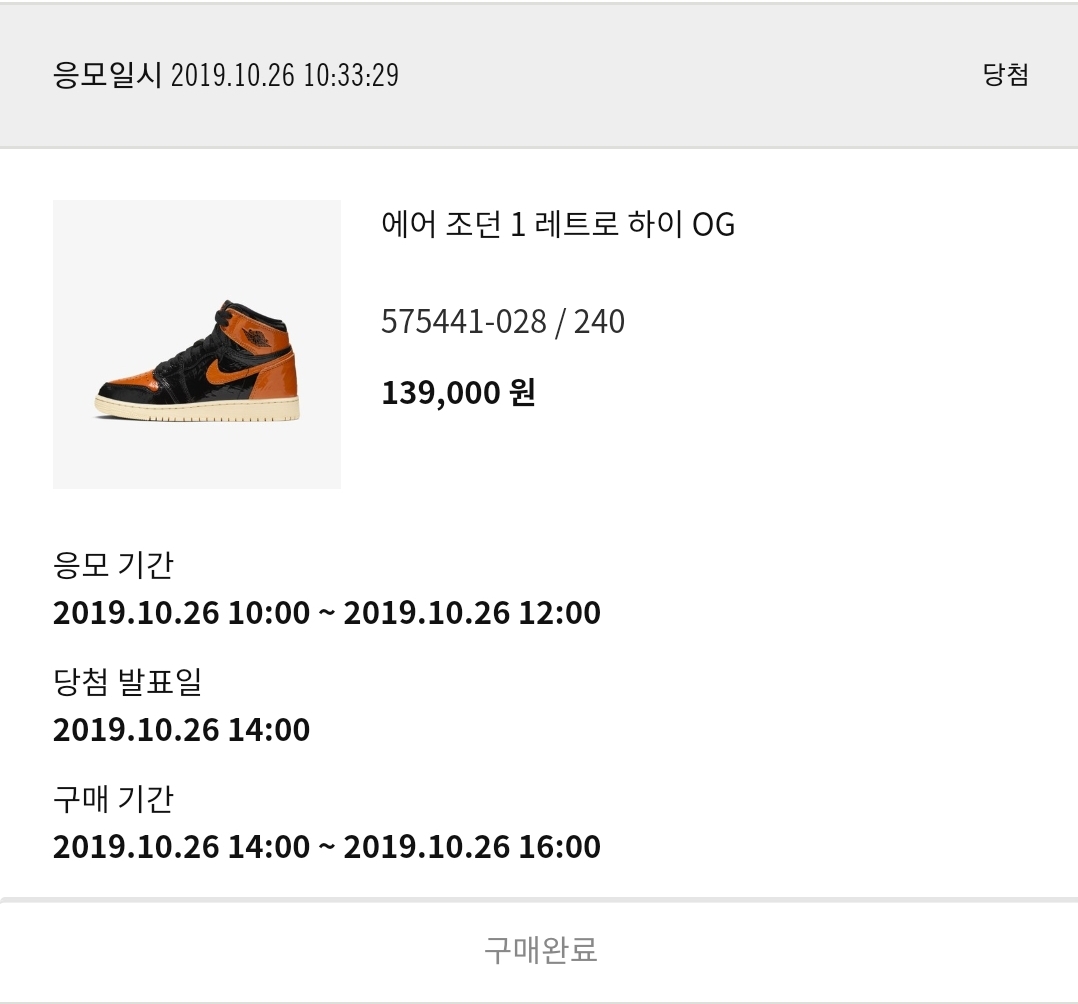1078x1004 pixels.
Task: Tap the 구매완료 button at the bottom
Action: 540,949
